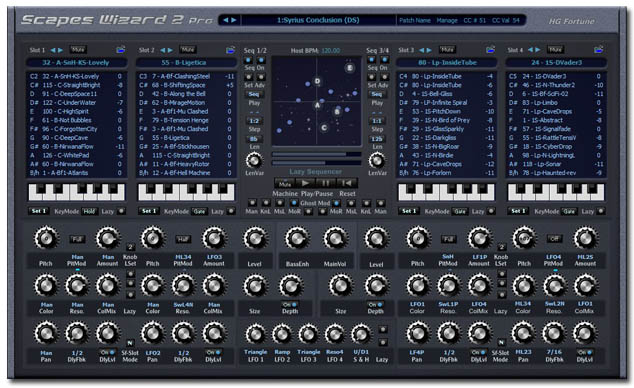Select row '55 - 1S-RattleTensiV' in Slot 4 list
This screenshot has height=388, width=634.
[556, 138]
